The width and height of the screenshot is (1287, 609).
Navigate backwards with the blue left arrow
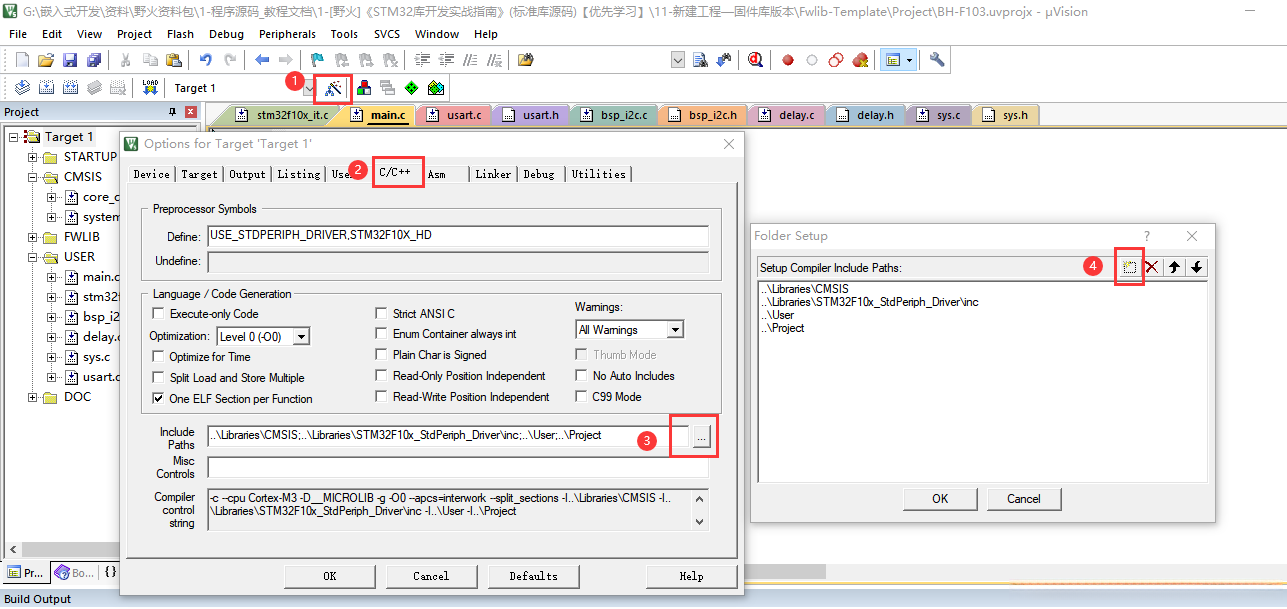(262, 60)
